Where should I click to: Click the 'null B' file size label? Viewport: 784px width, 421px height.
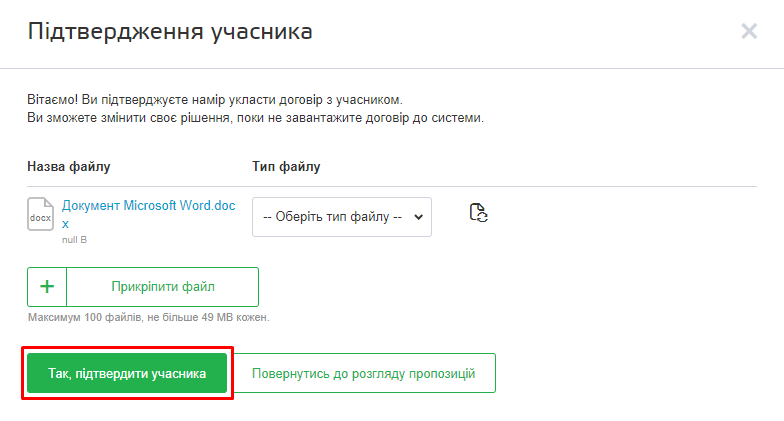tap(76, 240)
